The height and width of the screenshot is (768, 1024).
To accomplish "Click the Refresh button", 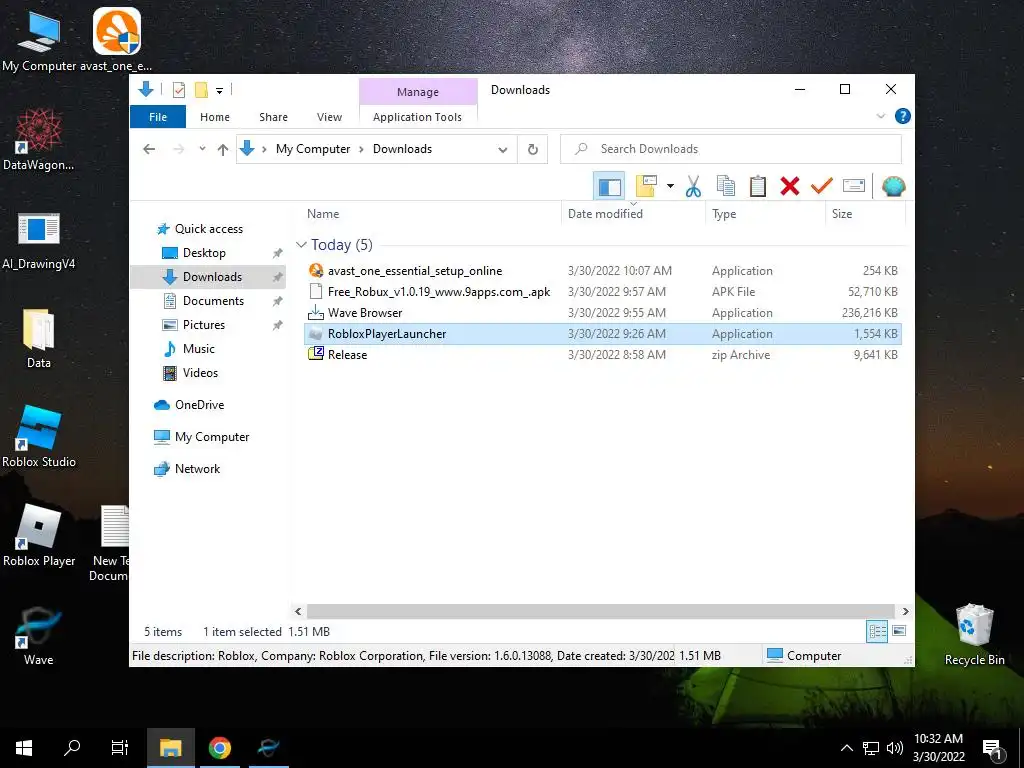I will 533,150.
